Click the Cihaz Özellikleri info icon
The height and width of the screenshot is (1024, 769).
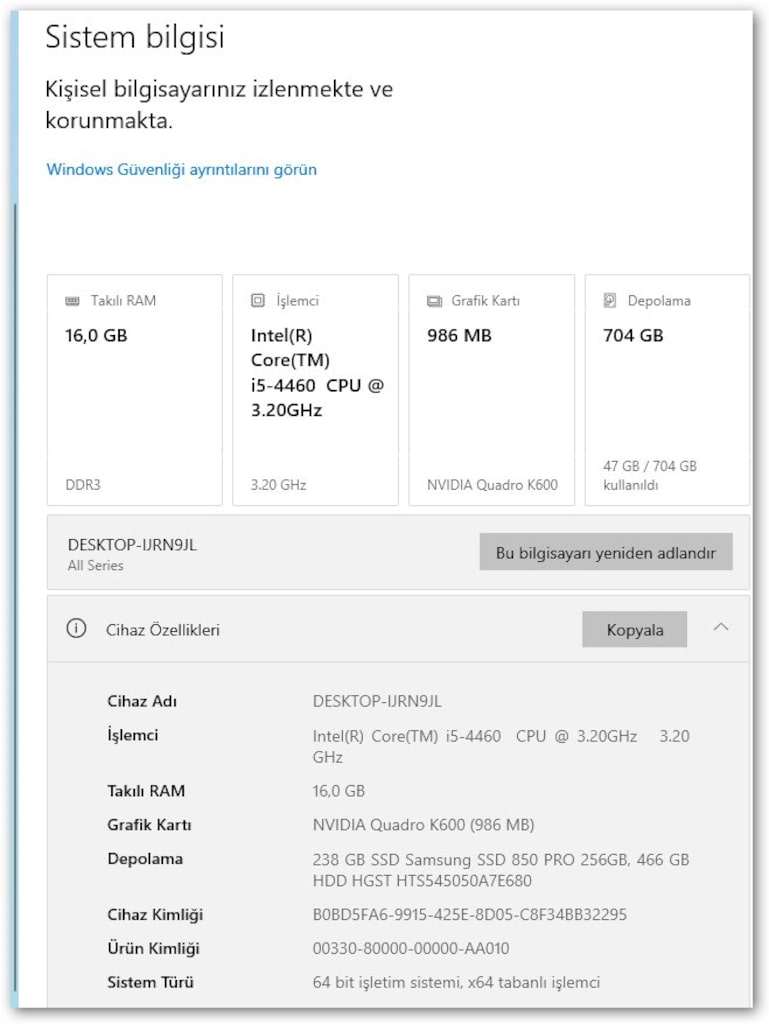(x=76, y=629)
